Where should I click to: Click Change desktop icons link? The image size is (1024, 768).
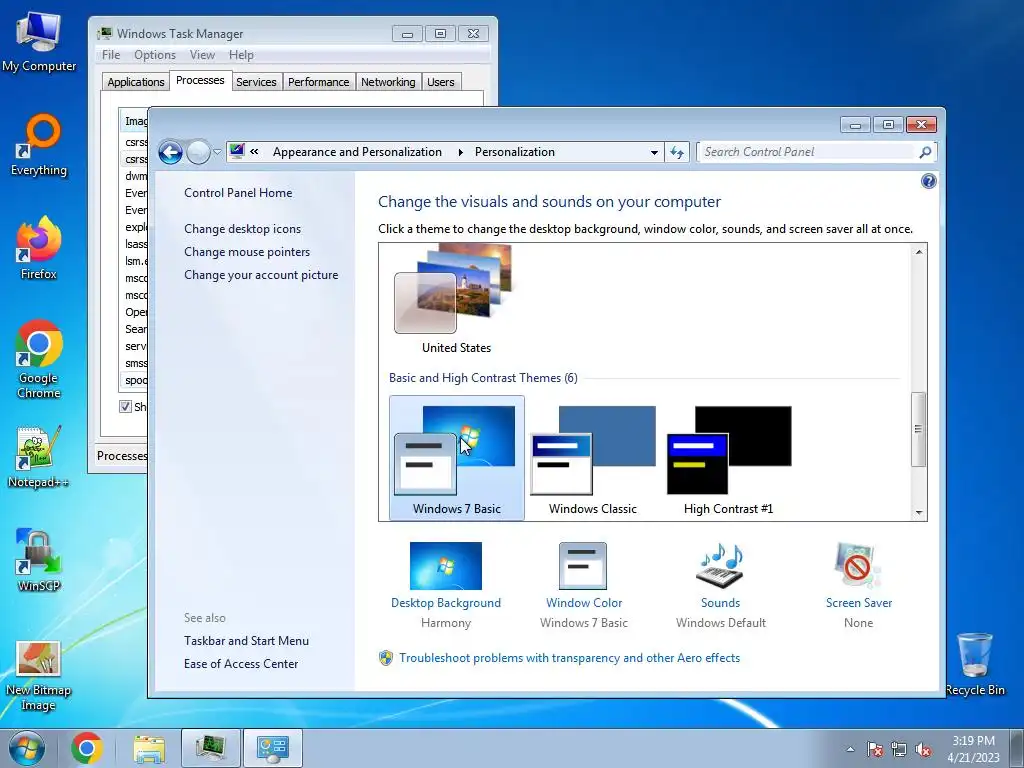pyautogui.click(x=242, y=229)
